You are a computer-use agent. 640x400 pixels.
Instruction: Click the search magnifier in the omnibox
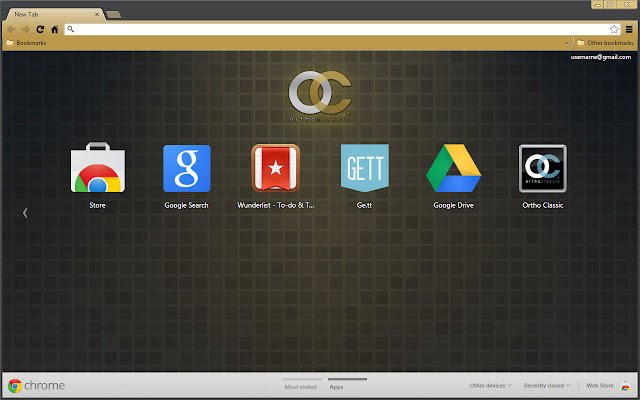[x=71, y=29]
